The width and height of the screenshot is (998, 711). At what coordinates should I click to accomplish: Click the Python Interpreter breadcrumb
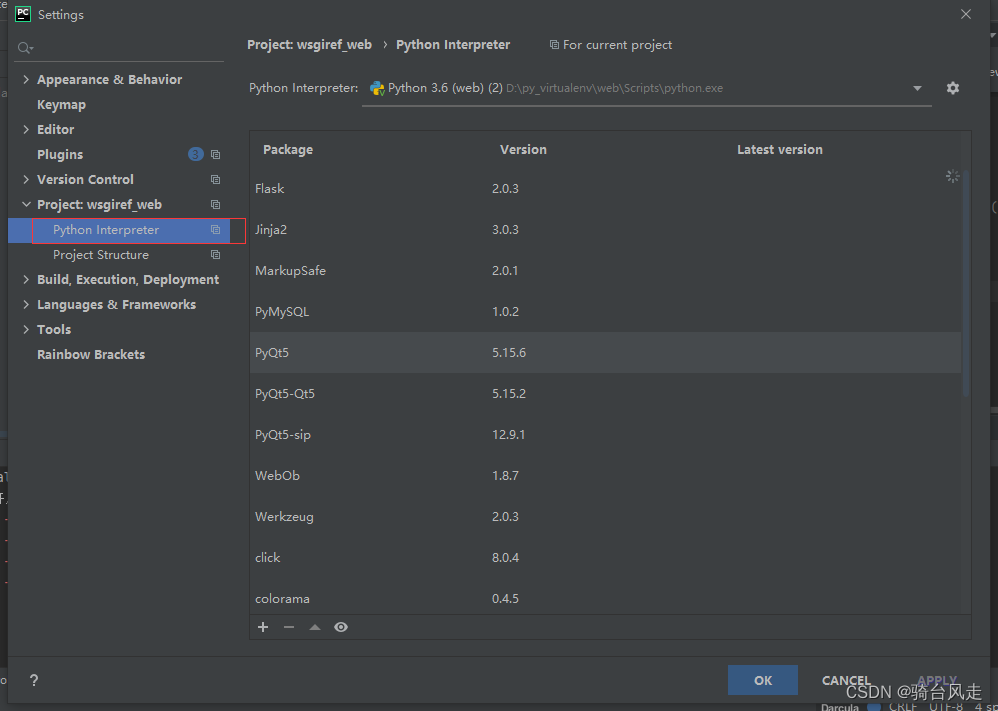[x=453, y=45]
